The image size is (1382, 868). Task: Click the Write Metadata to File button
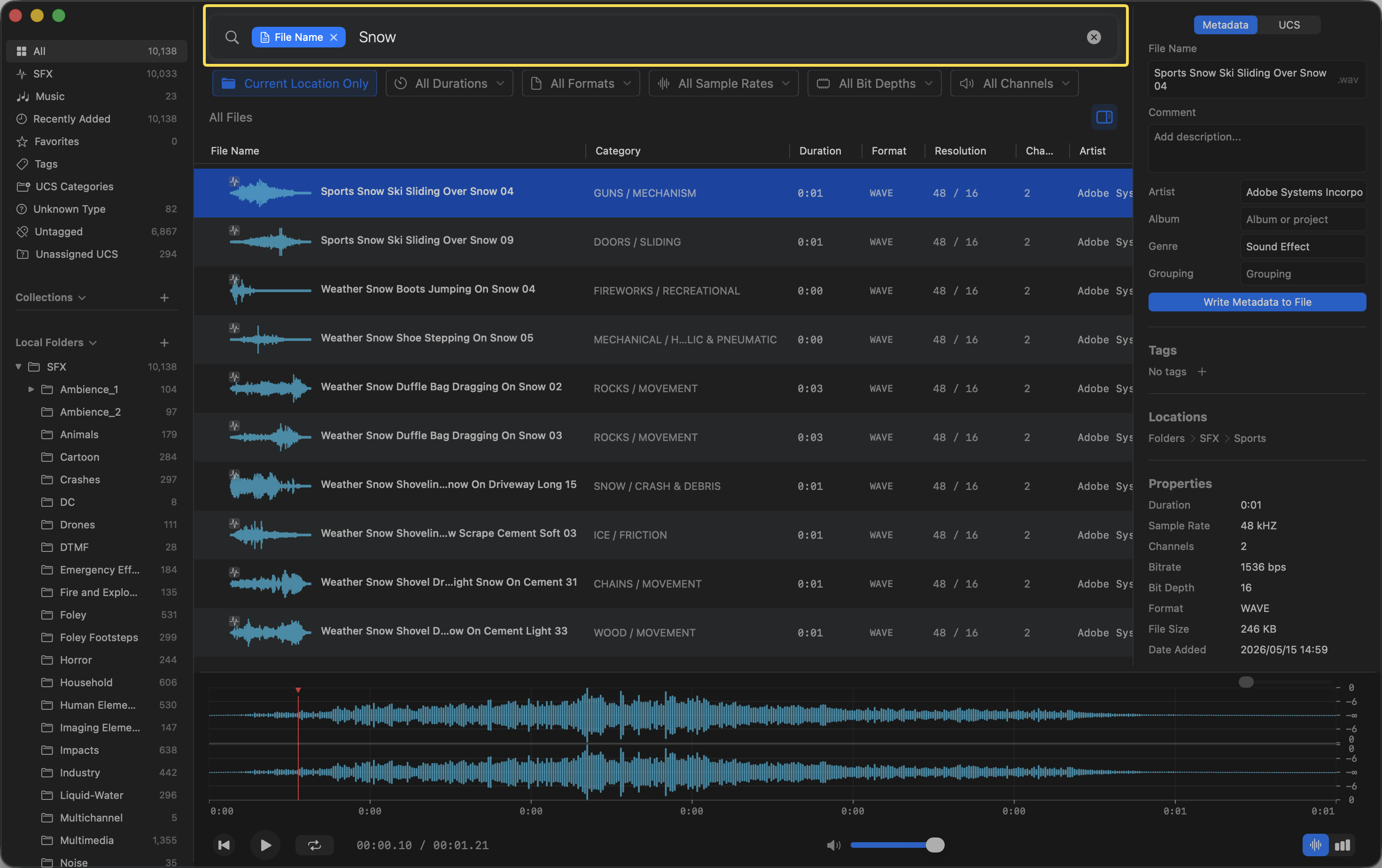(1257, 302)
